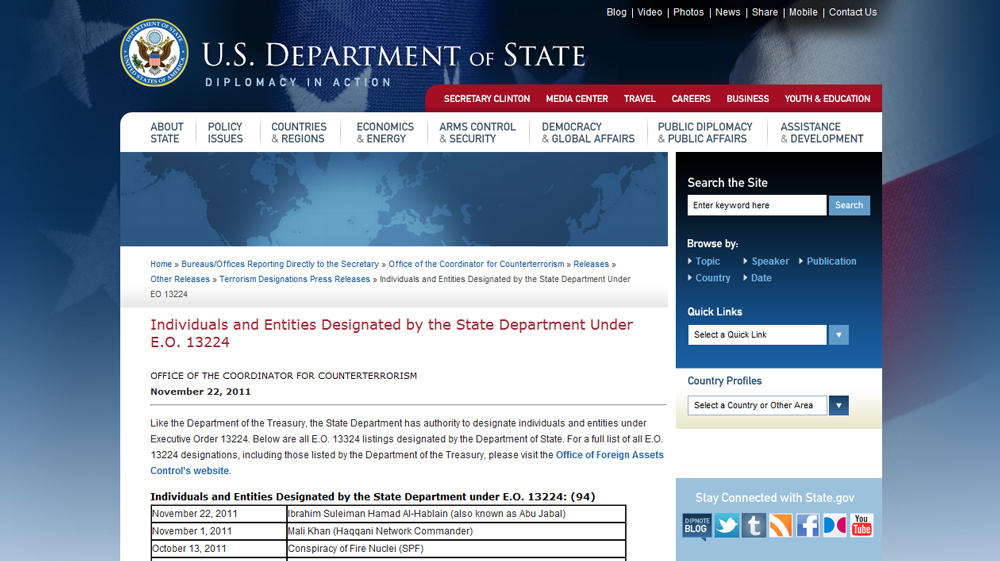Select the Arms Control & Security menu

point(477,133)
